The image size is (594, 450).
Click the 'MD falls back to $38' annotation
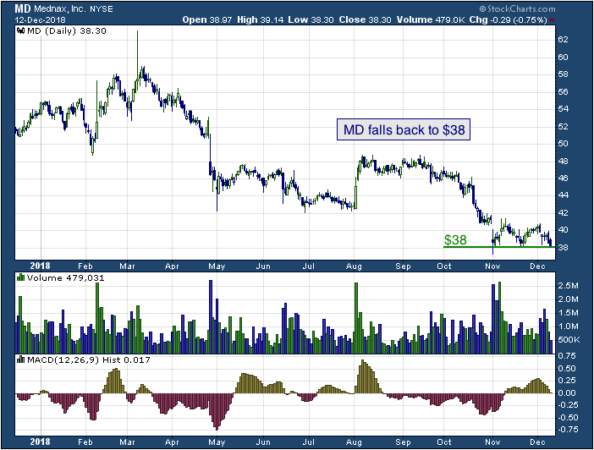pos(404,130)
